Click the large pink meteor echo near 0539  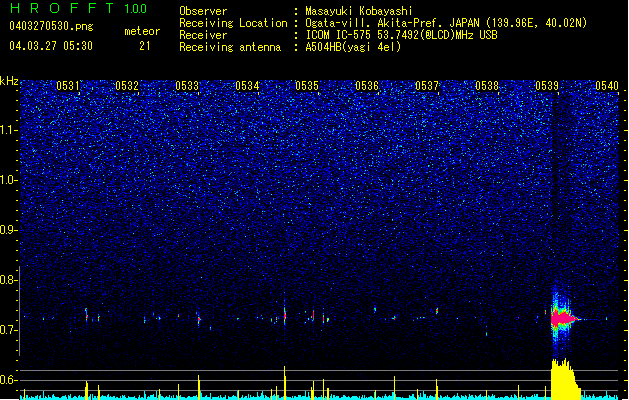(563, 319)
